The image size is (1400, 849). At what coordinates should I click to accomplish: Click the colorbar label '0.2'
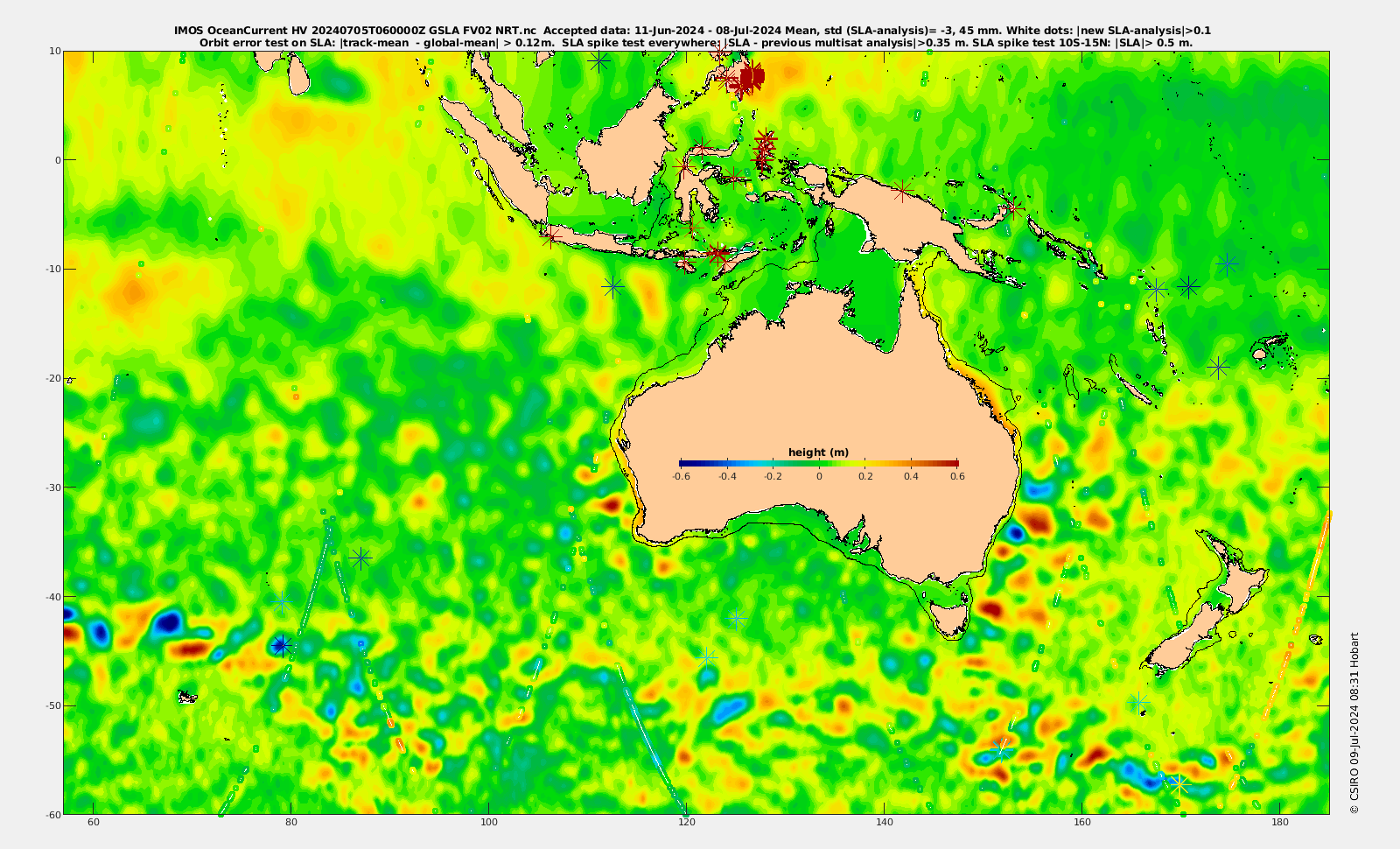click(x=865, y=476)
